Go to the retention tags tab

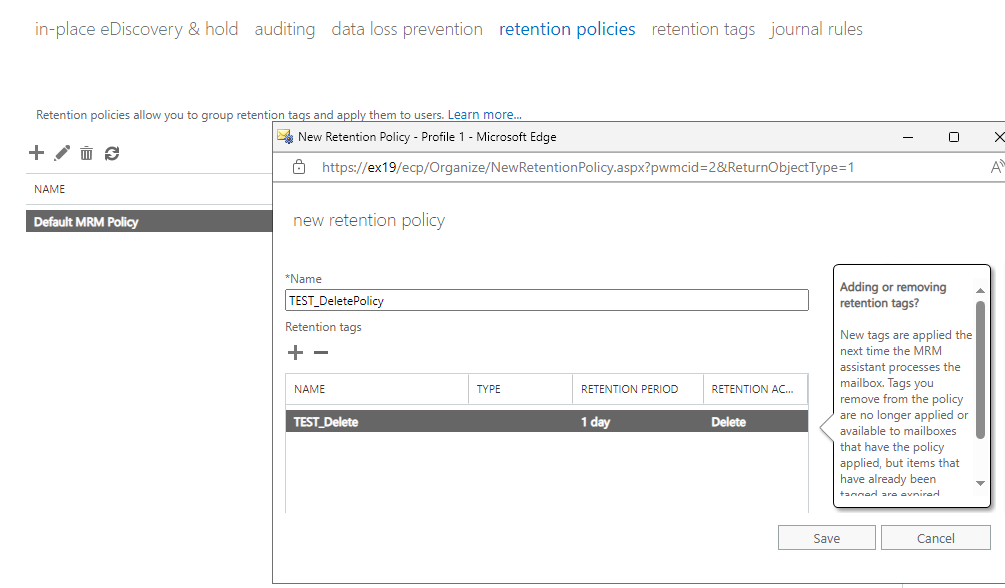[x=703, y=29]
